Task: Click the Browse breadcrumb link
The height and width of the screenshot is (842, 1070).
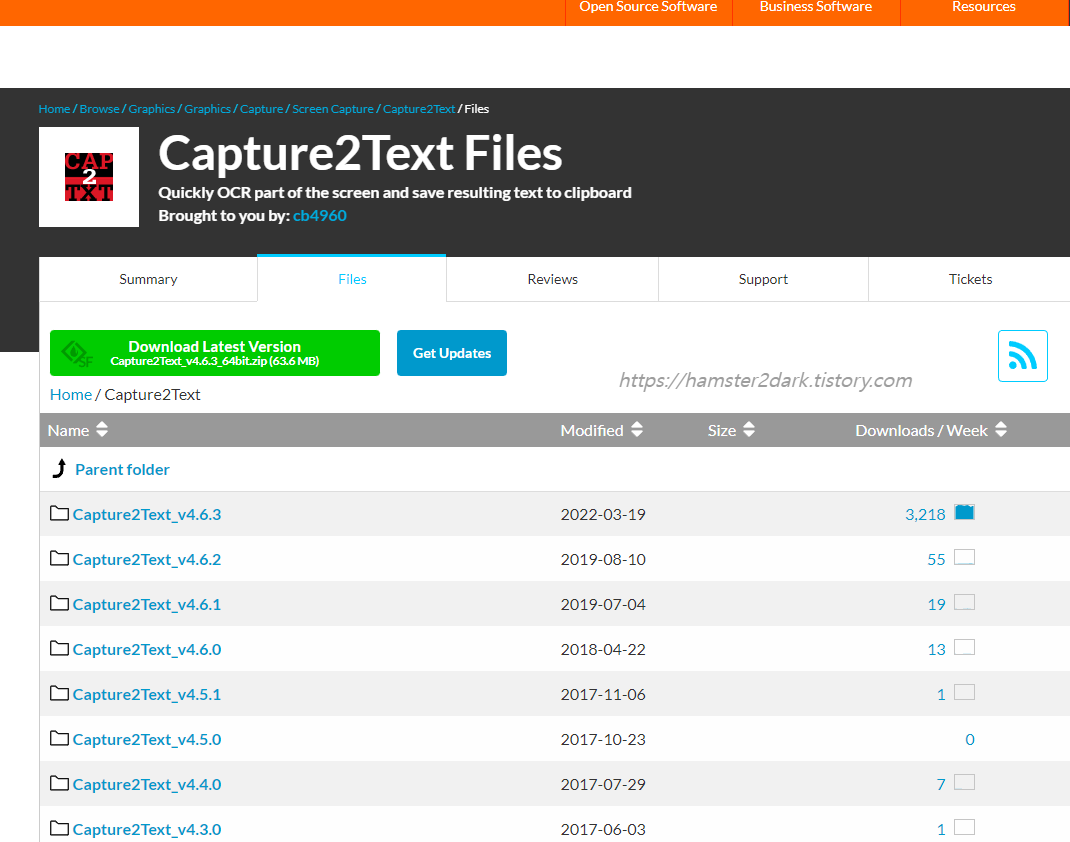Action: coord(99,109)
